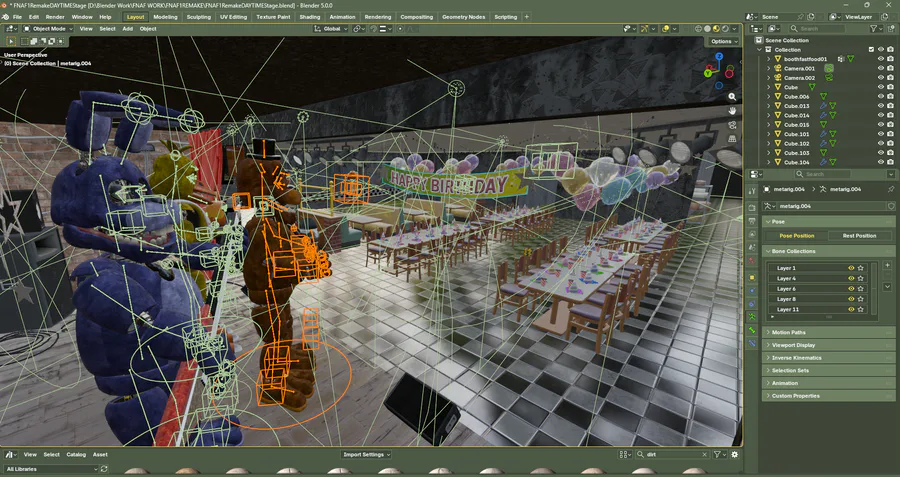Viewport: 900px width, 477px height.
Task: Toggle Layer 1 bone collection visibility
Action: point(851,268)
